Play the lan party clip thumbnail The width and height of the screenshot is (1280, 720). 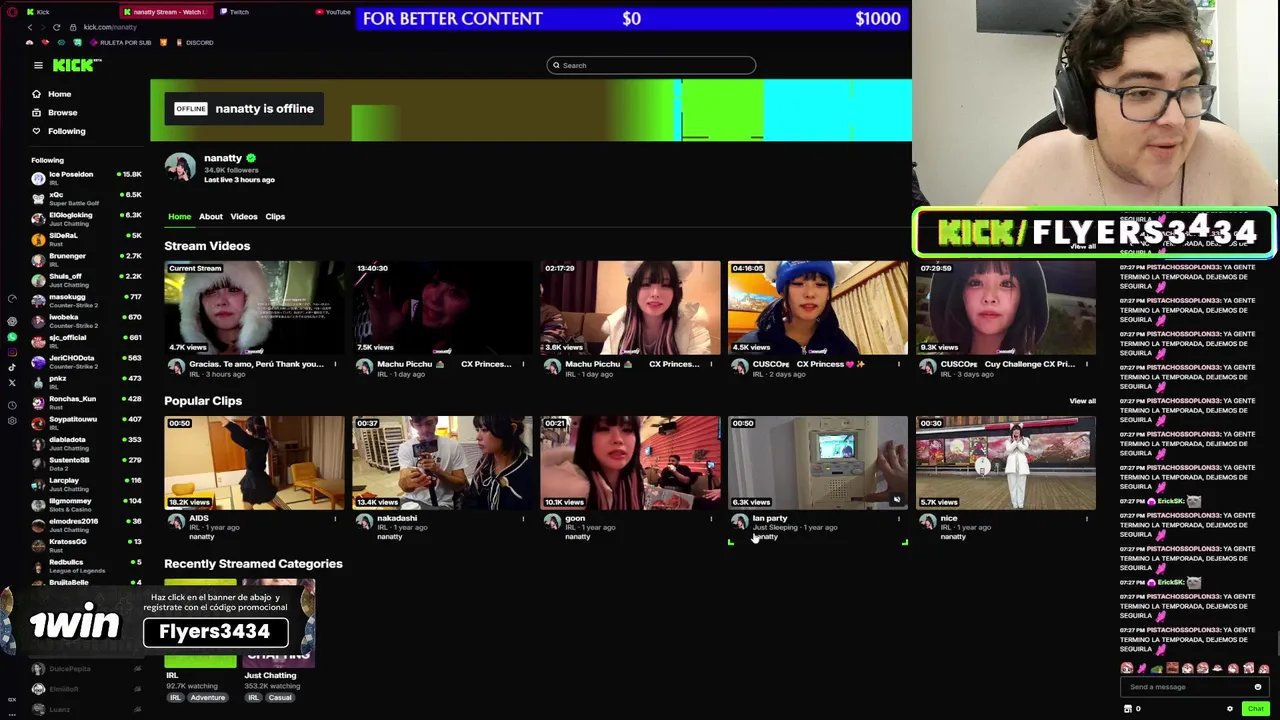coord(818,463)
